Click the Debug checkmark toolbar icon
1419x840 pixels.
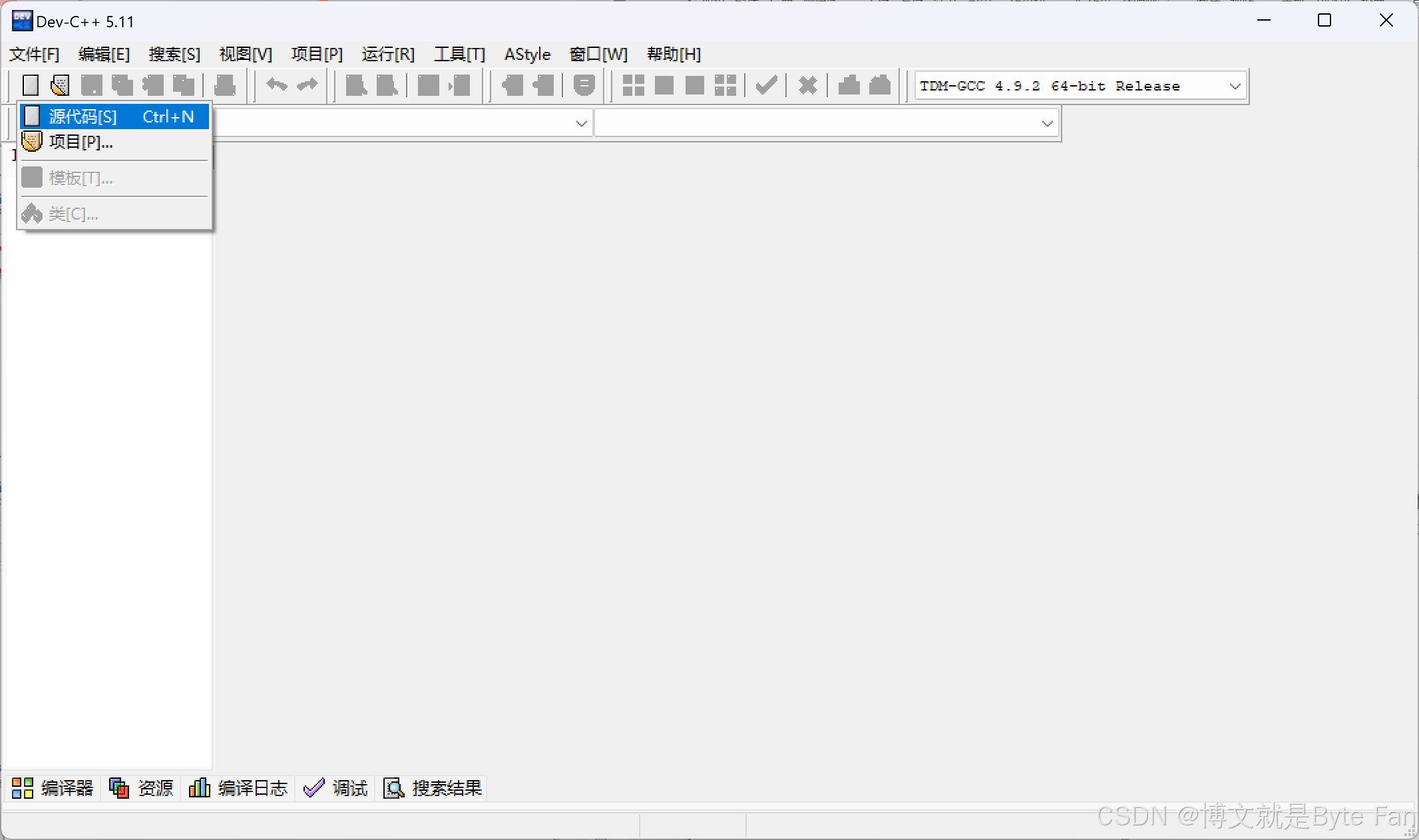click(x=767, y=85)
